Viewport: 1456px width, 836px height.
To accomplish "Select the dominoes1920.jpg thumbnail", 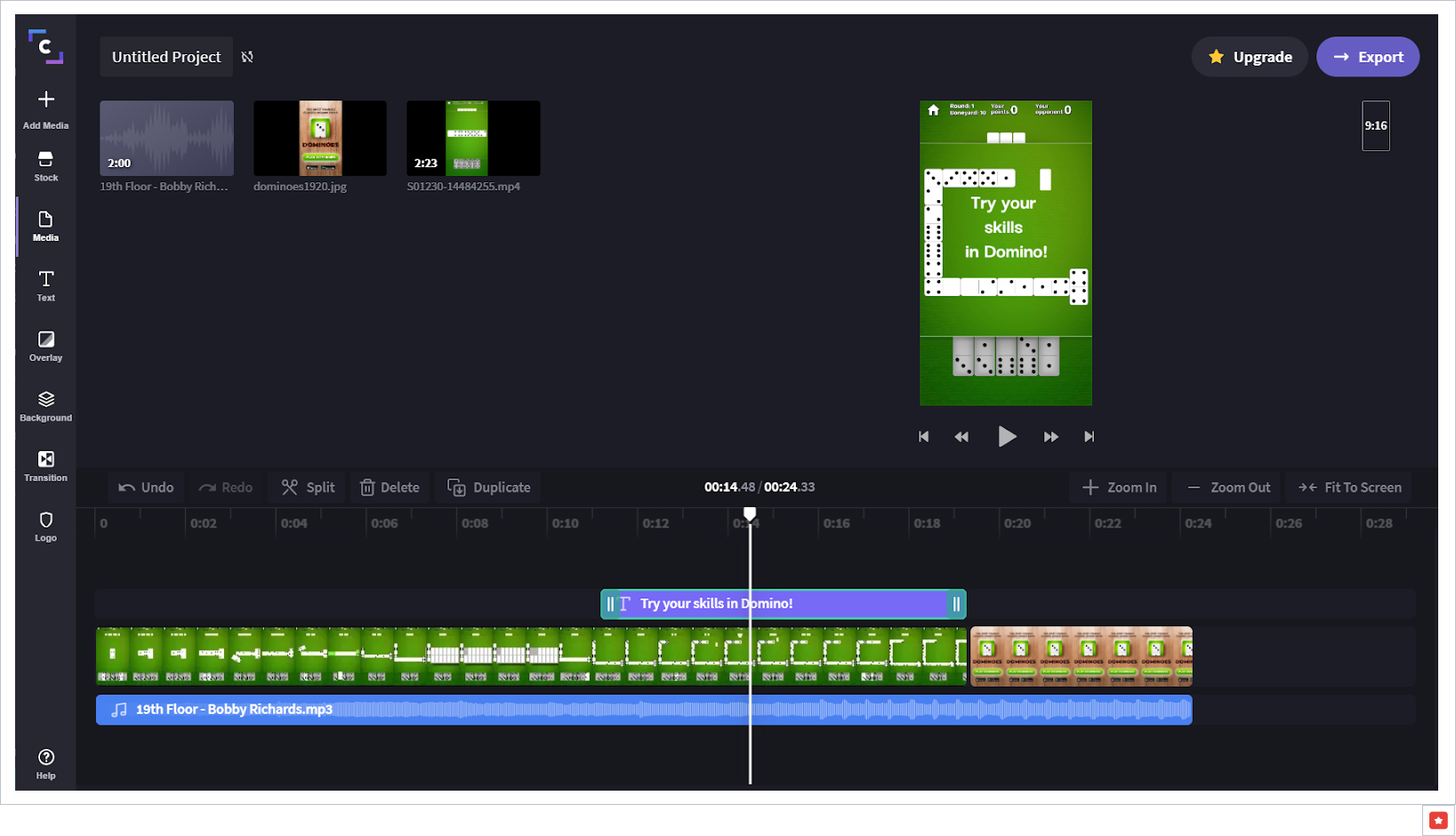I will click(x=320, y=139).
